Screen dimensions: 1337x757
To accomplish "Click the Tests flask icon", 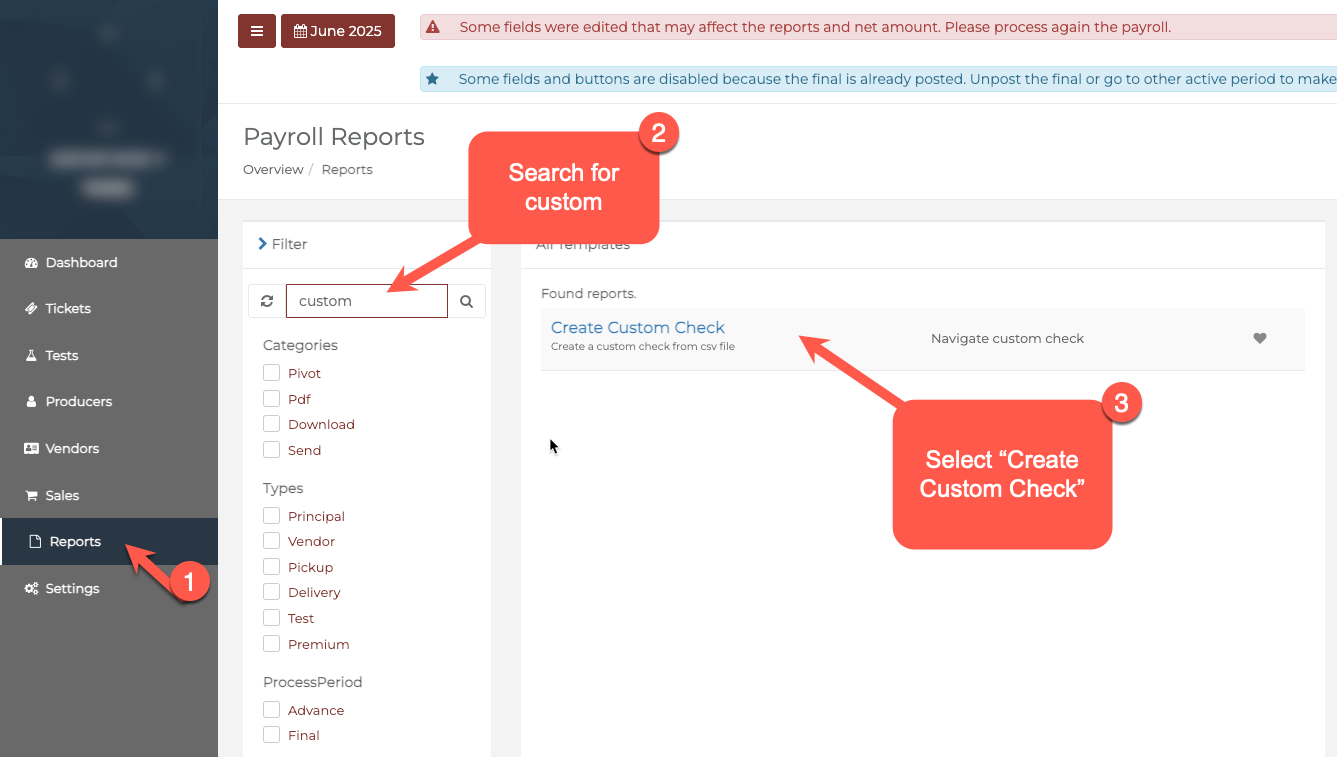I will (31, 356).
